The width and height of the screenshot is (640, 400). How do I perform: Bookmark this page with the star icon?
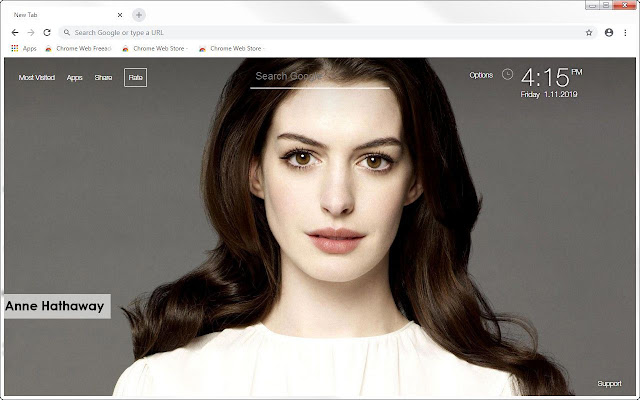point(589,33)
